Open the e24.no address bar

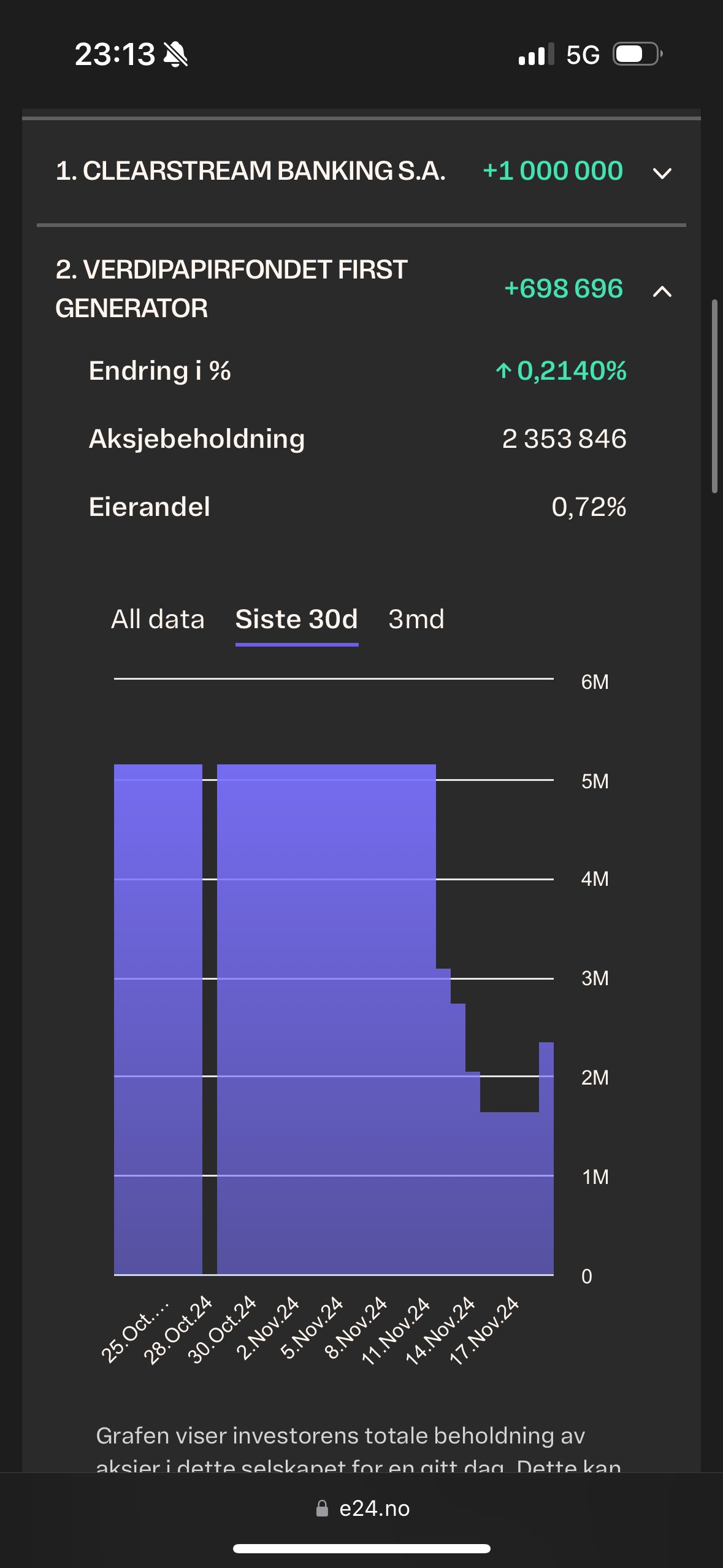(362, 1508)
